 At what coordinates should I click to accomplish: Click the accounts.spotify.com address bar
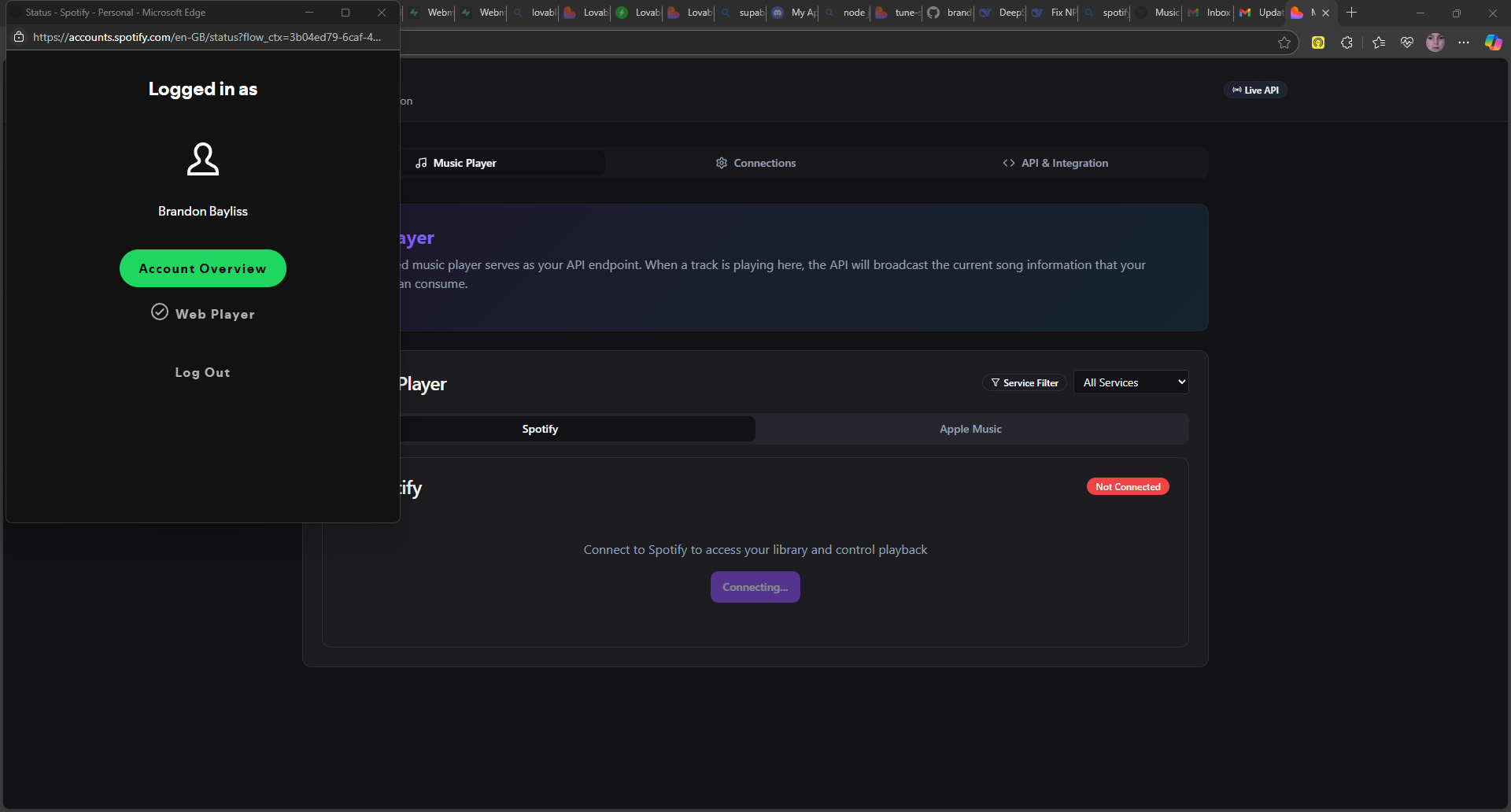coord(207,37)
